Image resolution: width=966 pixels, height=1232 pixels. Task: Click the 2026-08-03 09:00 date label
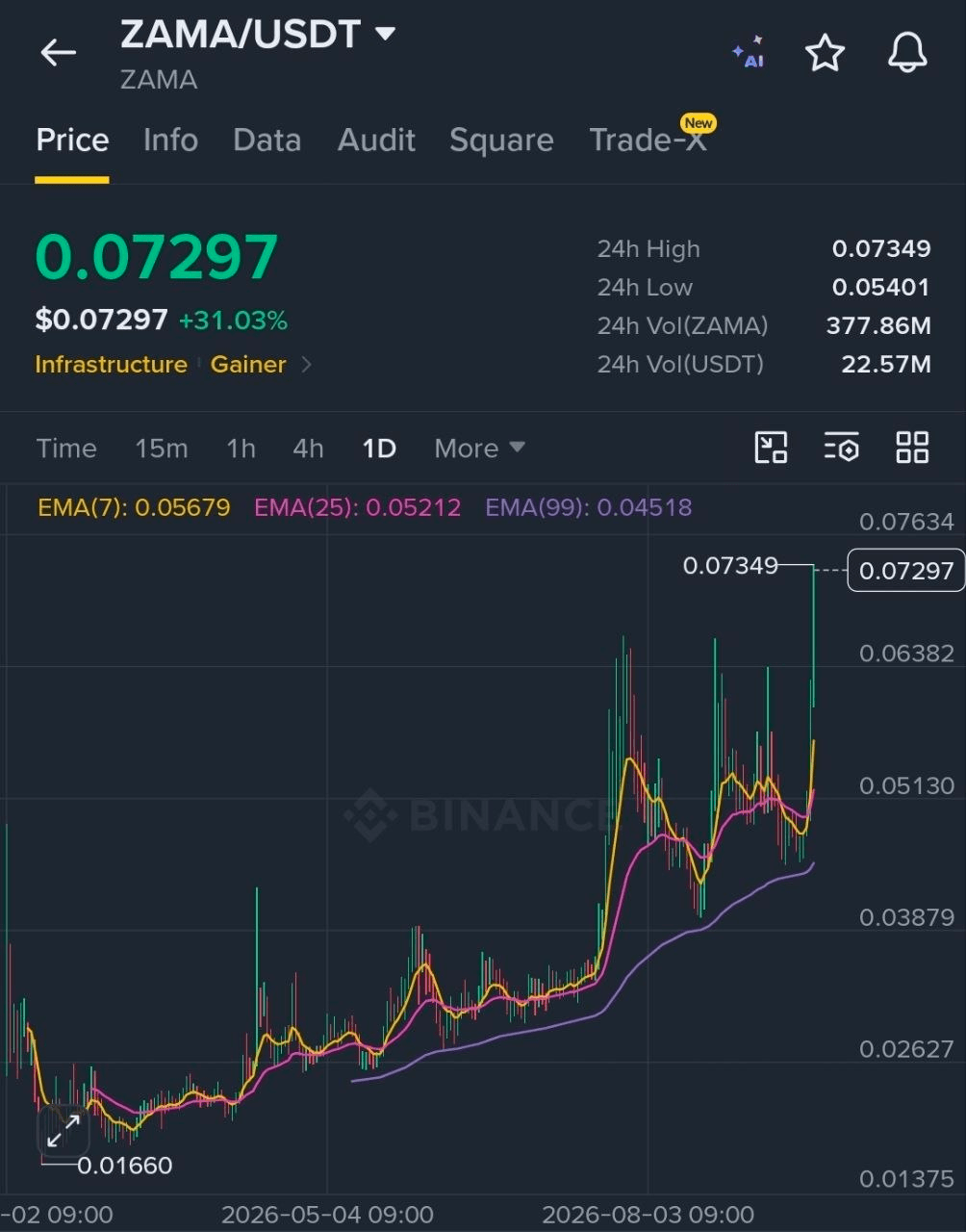(648, 1215)
